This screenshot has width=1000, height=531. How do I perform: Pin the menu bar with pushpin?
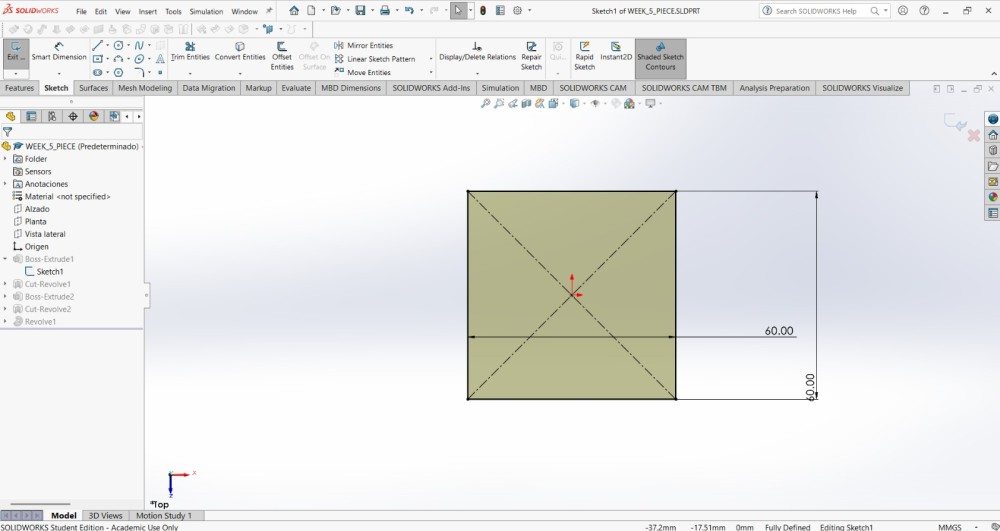tap(269, 11)
